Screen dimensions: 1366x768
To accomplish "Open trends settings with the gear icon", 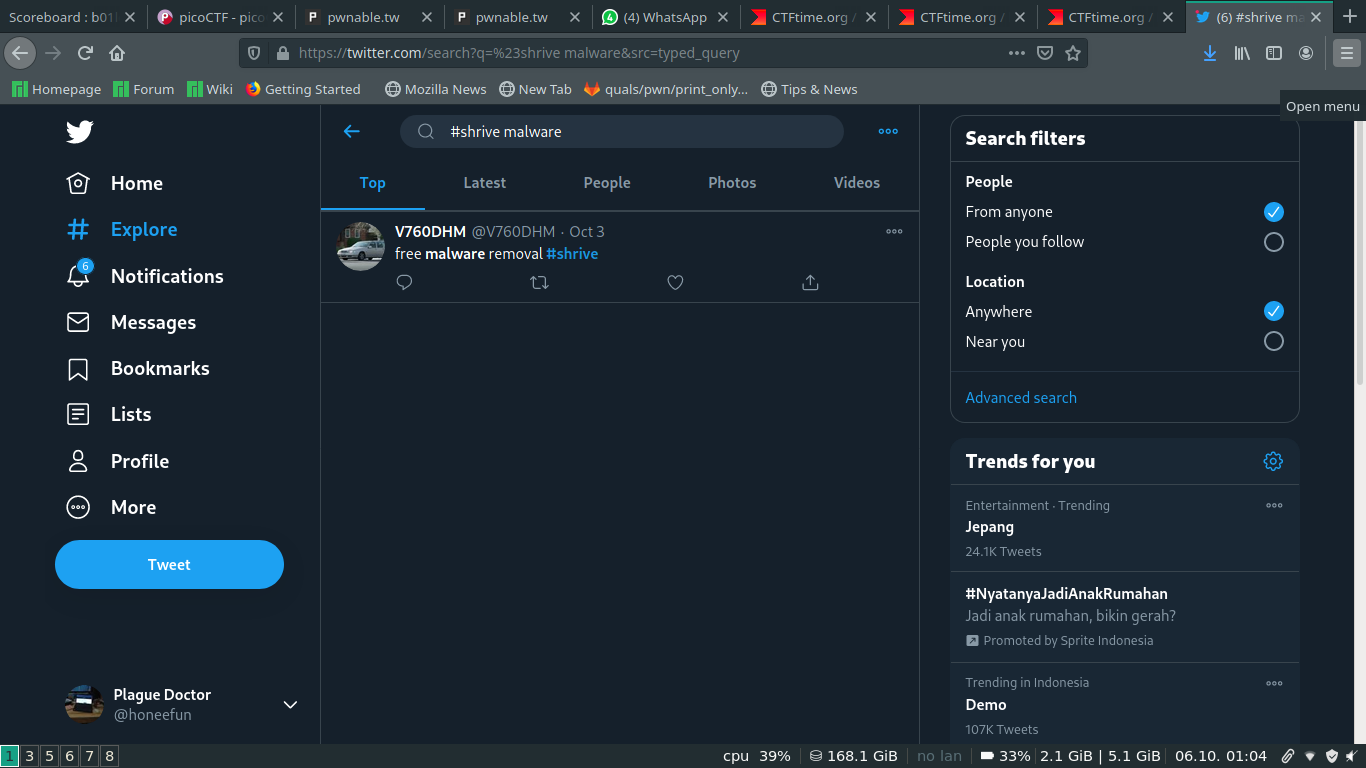I will [1273, 461].
